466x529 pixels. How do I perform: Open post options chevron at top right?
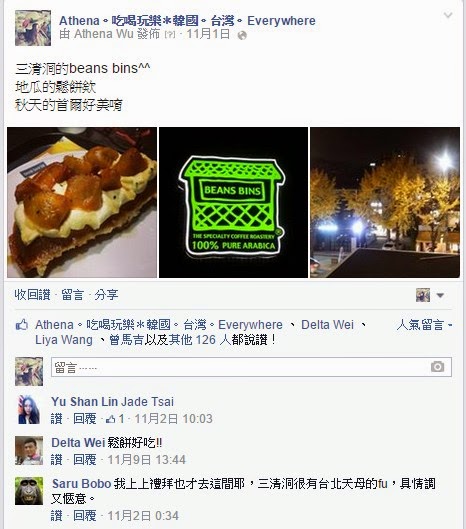click(x=448, y=15)
